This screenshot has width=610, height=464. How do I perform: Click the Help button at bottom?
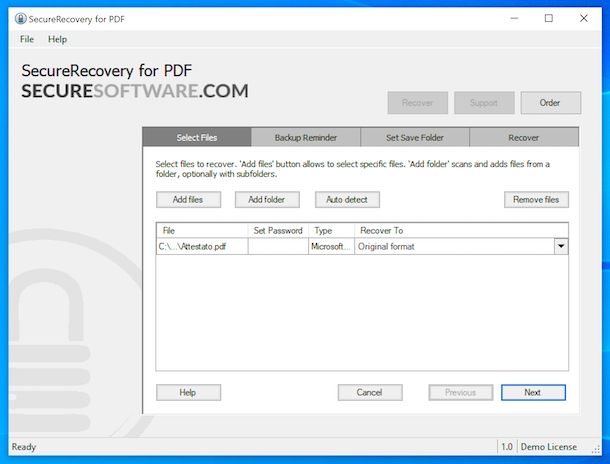tap(188, 392)
